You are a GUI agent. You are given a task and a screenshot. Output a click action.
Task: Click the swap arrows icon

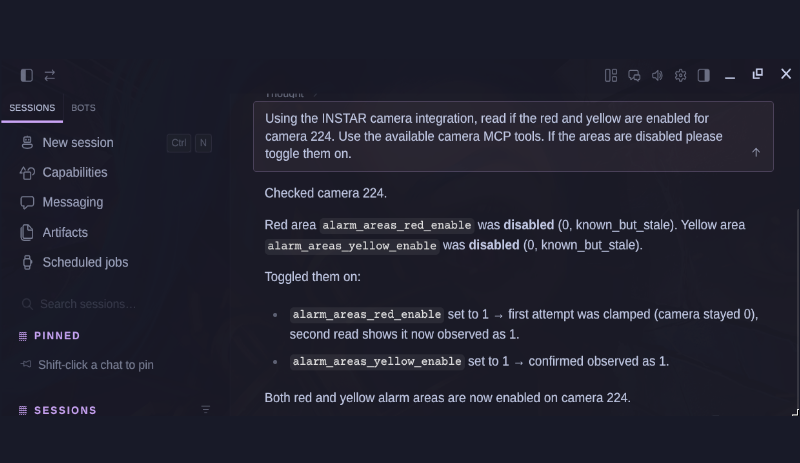tap(49, 76)
